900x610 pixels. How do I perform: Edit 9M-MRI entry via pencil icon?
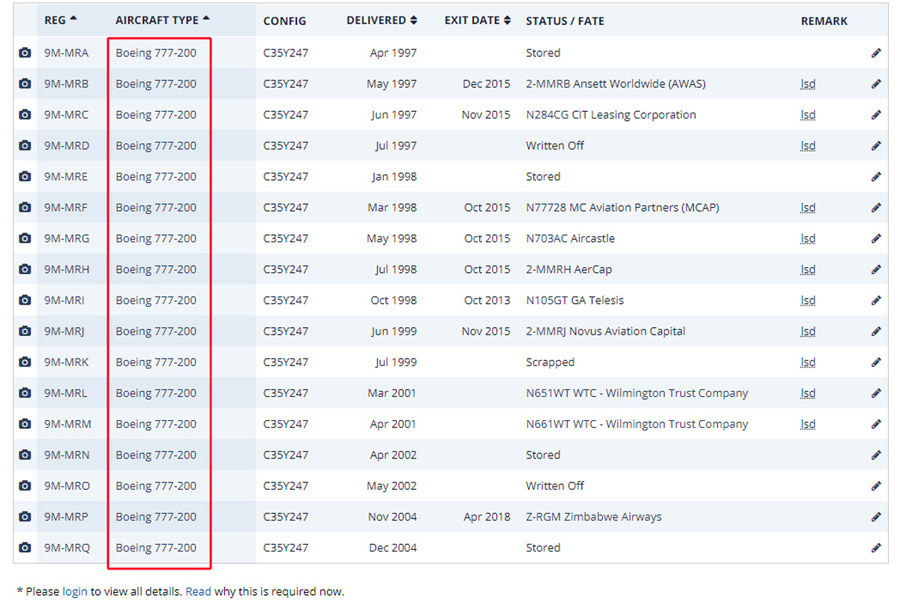pos(876,301)
